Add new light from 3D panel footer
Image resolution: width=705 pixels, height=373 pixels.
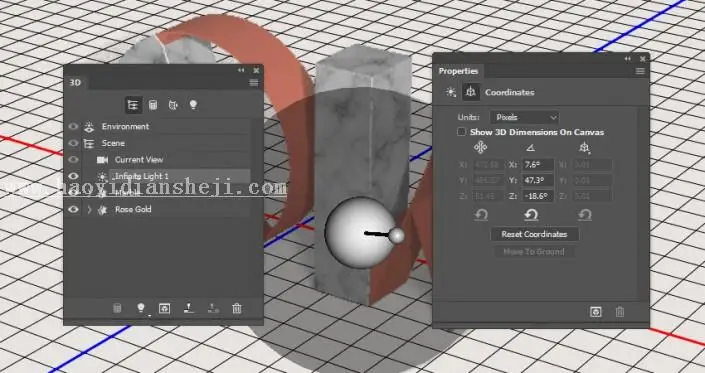(141, 308)
